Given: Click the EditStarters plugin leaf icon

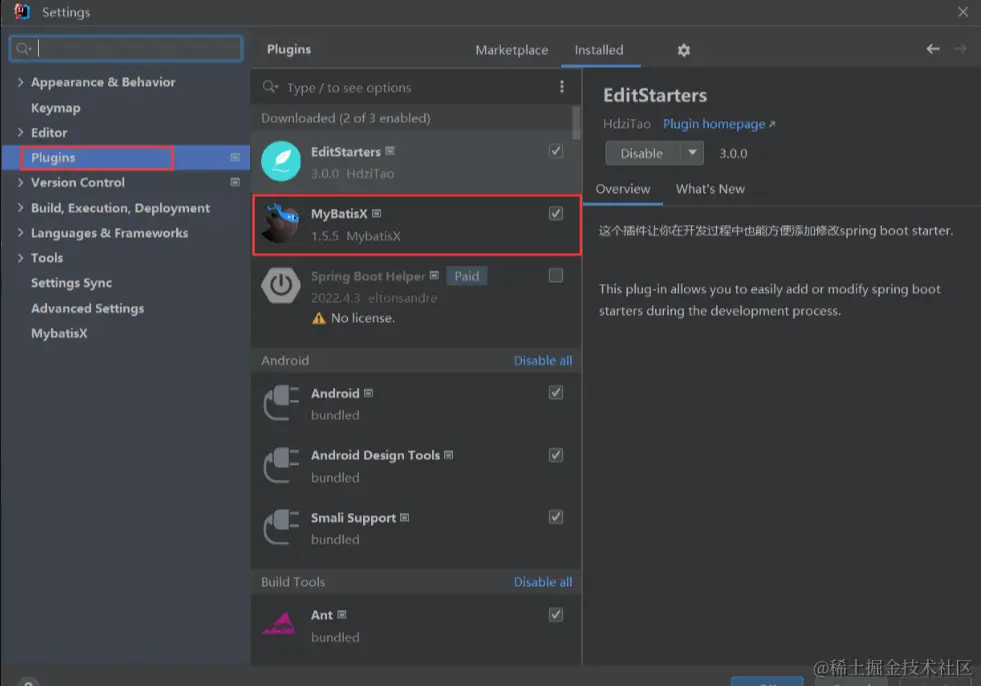Looking at the screenshot, I should tap(281, 161).
